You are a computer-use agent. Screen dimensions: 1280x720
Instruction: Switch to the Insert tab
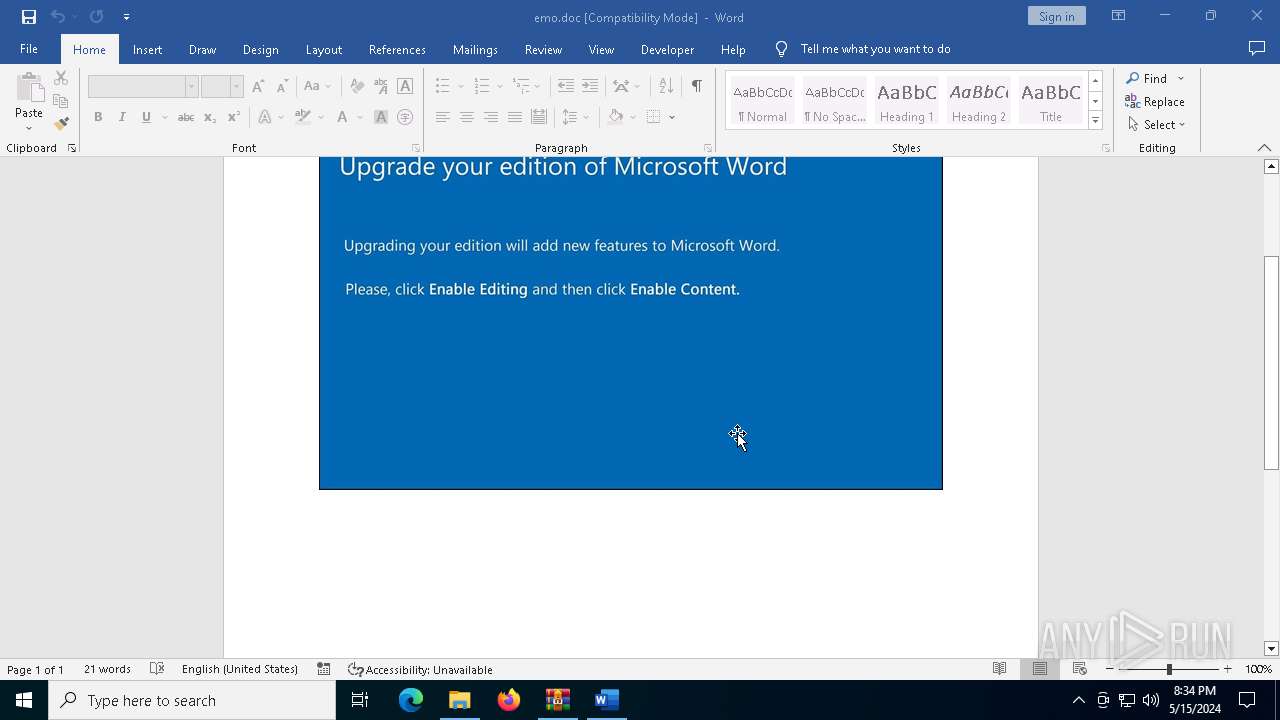tap(147, 49)
